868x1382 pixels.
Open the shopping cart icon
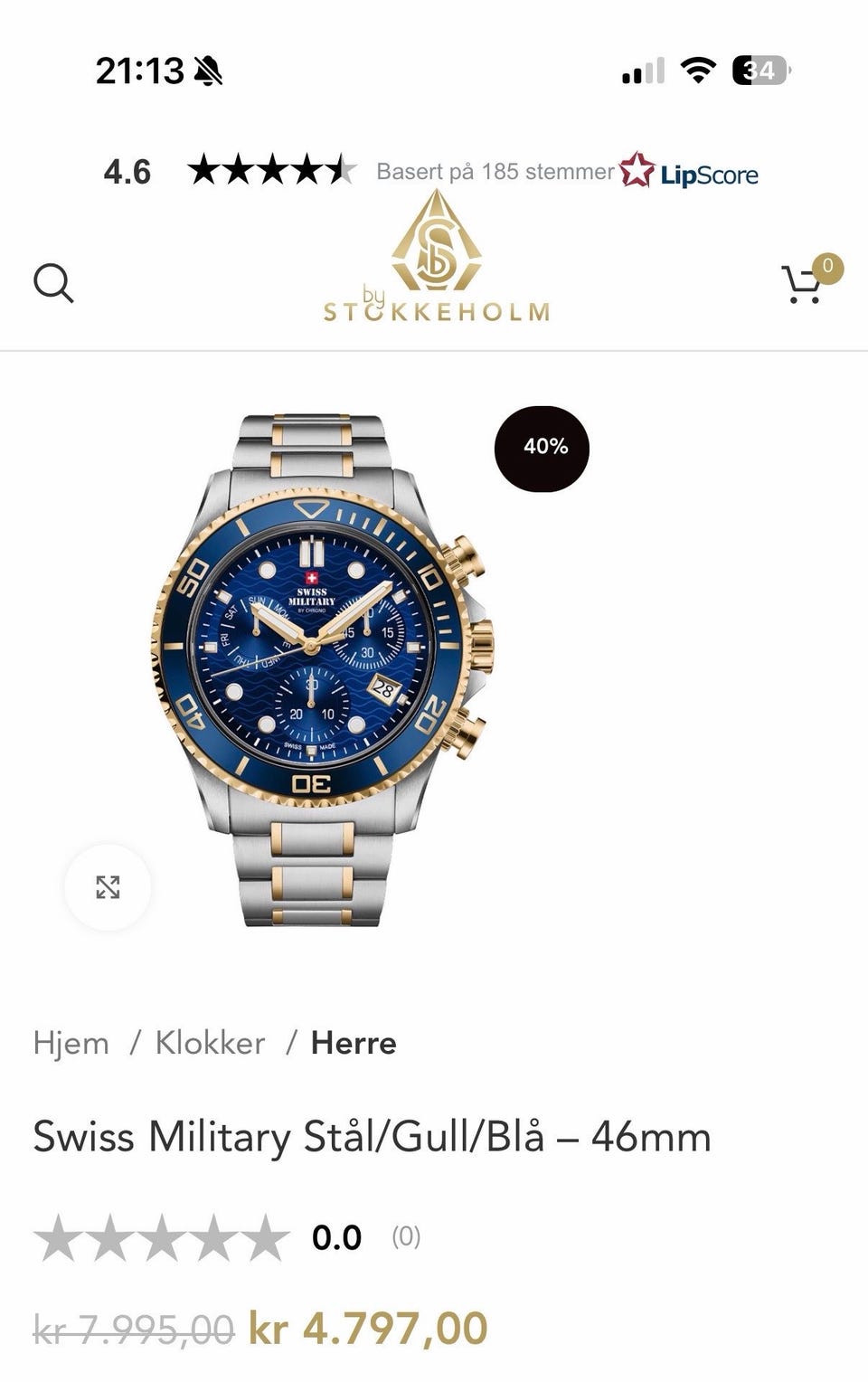click(x=802, y=284)
